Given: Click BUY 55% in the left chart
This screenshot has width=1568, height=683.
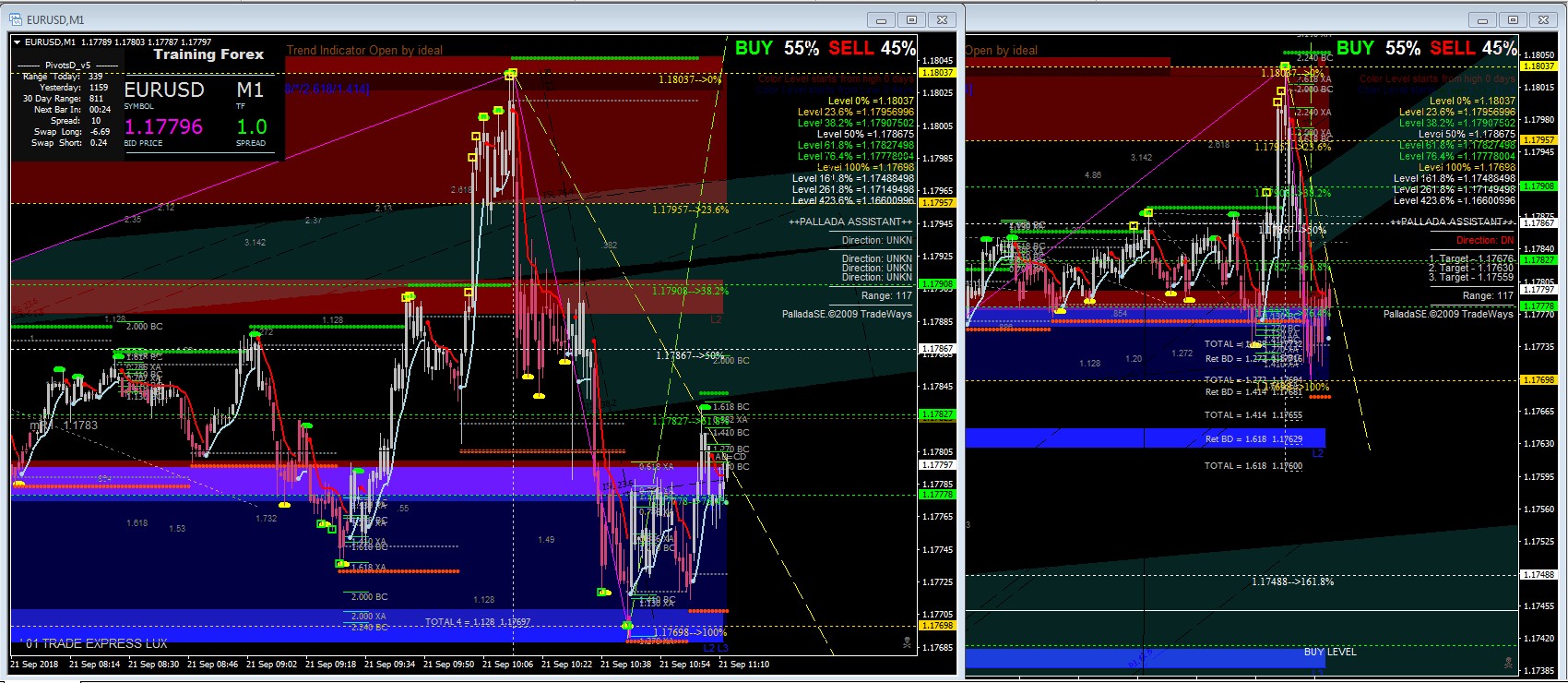Looking at the screenshot, I should (777, 48).
